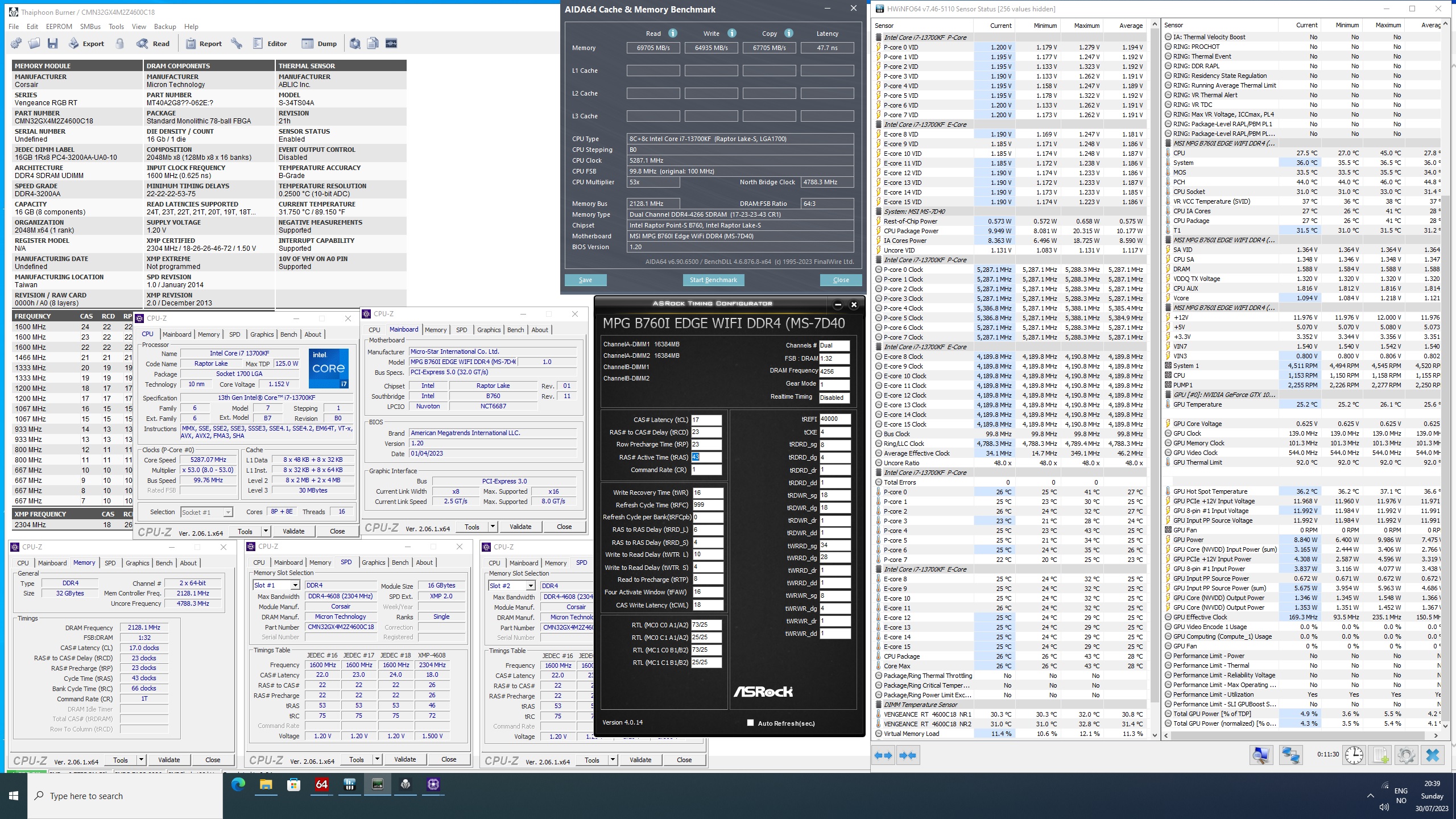The width and height of the screenshot is (1456, 819).
Task: Open Tools dropdown arrow in CPU-Z Mainboard window
Action: click(x=493, y=527)
